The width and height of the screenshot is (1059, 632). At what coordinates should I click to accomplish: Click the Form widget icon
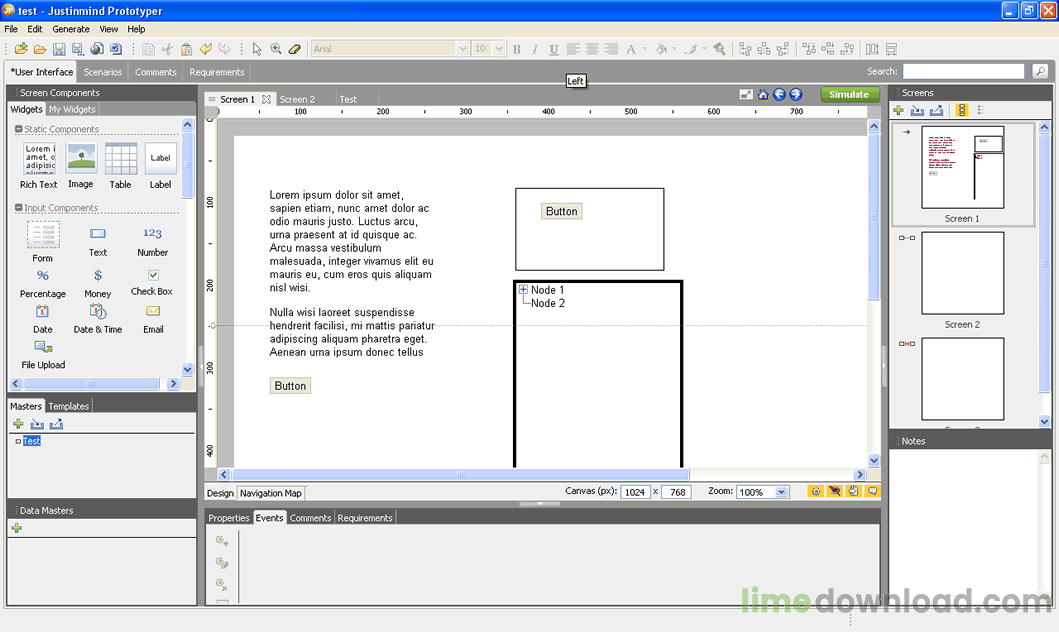click(43, 235)
